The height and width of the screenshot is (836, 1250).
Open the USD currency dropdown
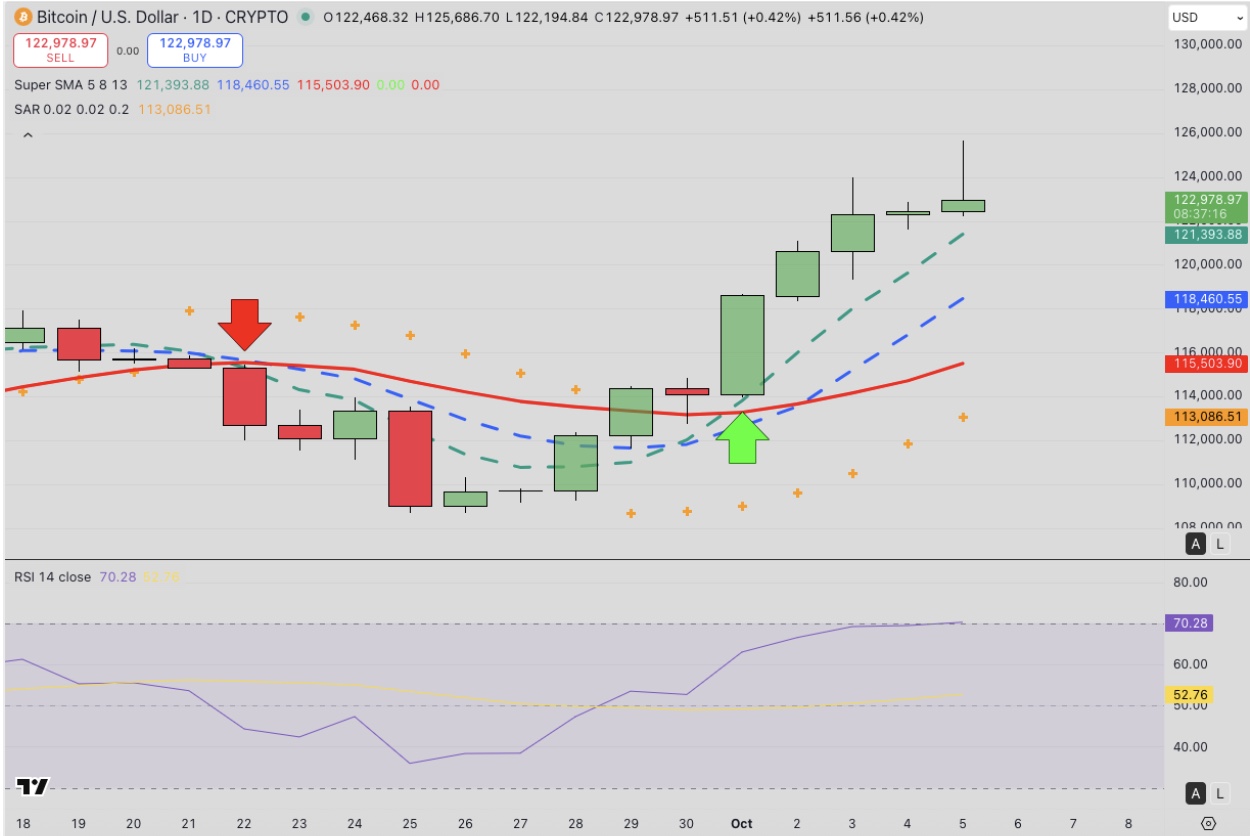[x=1205, y=16]
